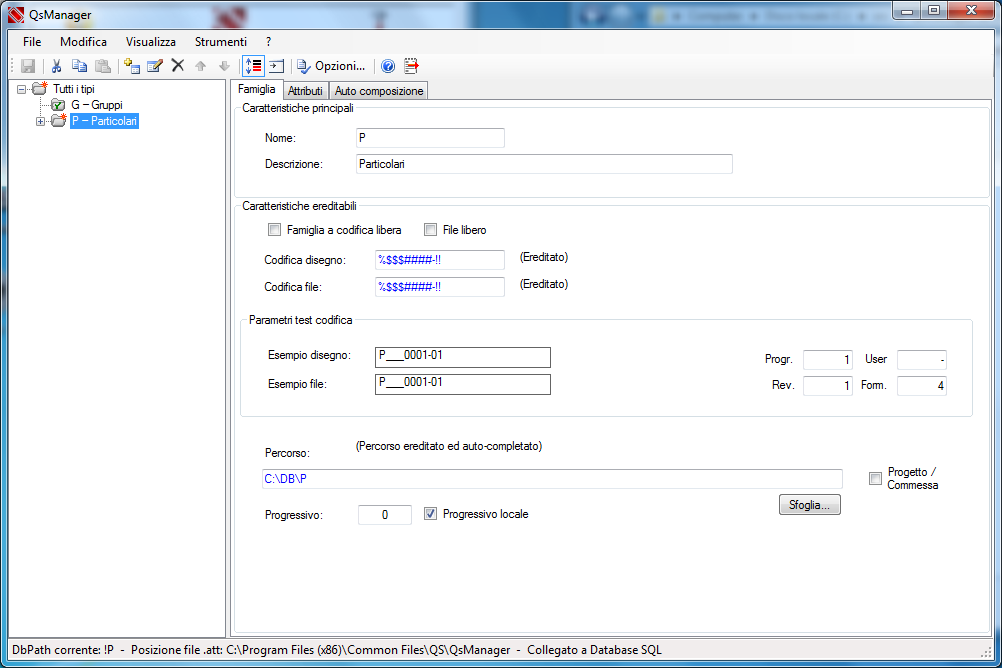Click the Rev. value field
This screenshot has height=668, width=1002.
coord(828,385)
